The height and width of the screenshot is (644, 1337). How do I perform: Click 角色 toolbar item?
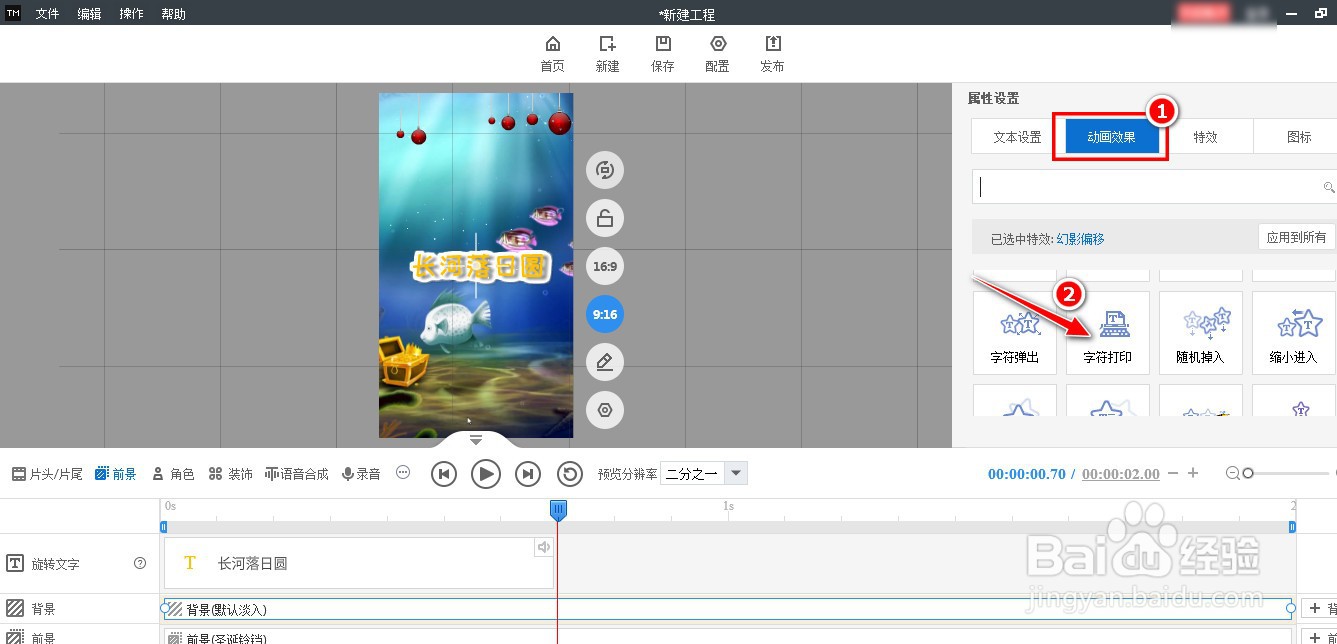173,474
